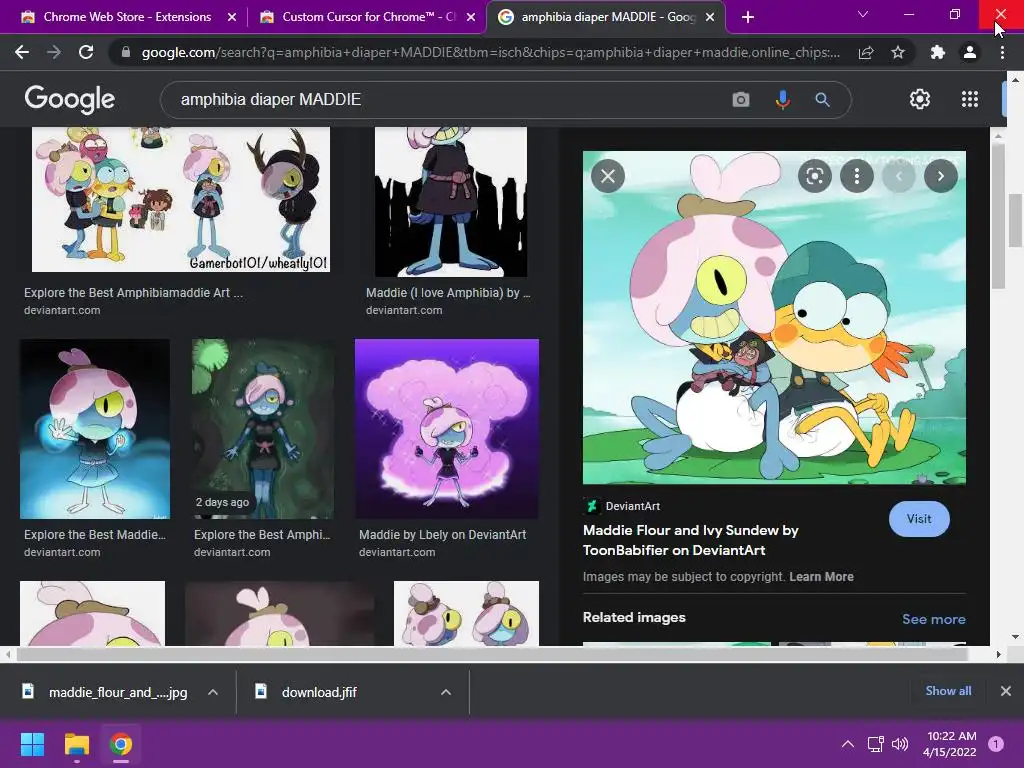This screenshot has height=768, width=1024.
Task: Click the magnifier search button
Action: pos(822,99)
